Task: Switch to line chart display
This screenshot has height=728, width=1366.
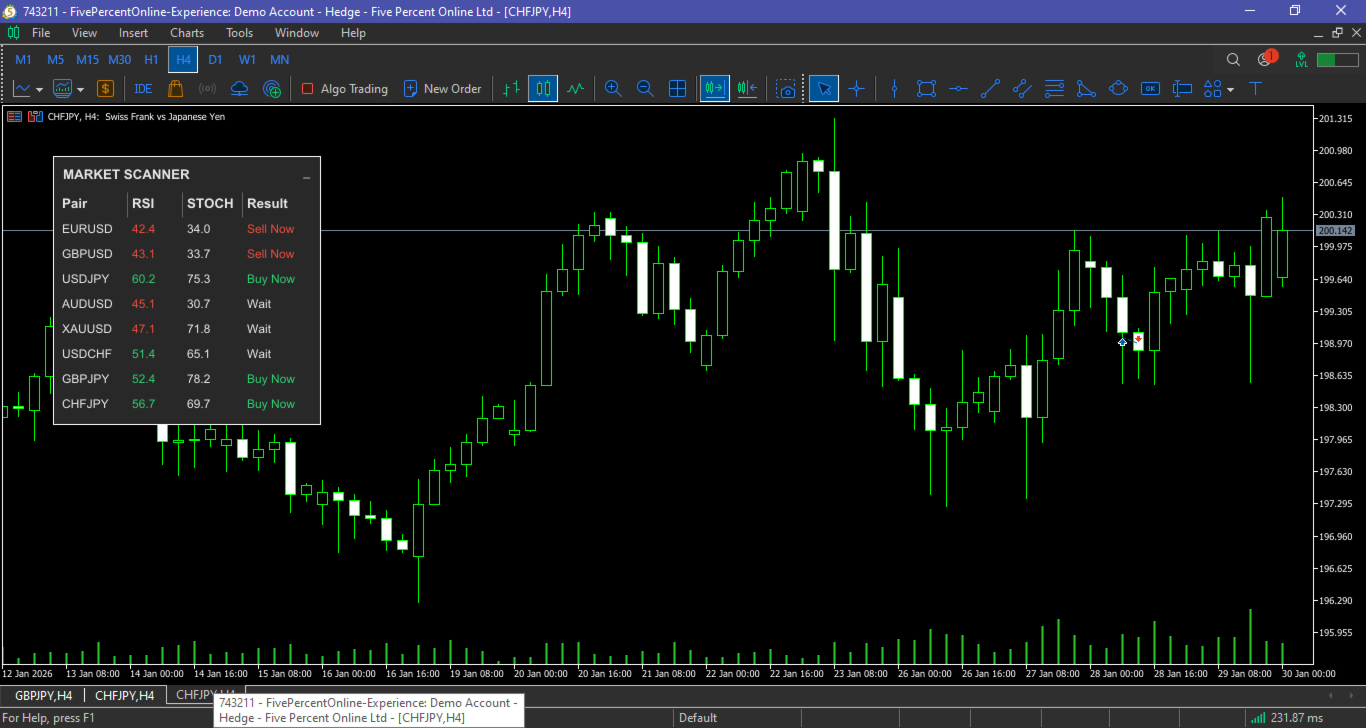Action: (x=575, y=89)
